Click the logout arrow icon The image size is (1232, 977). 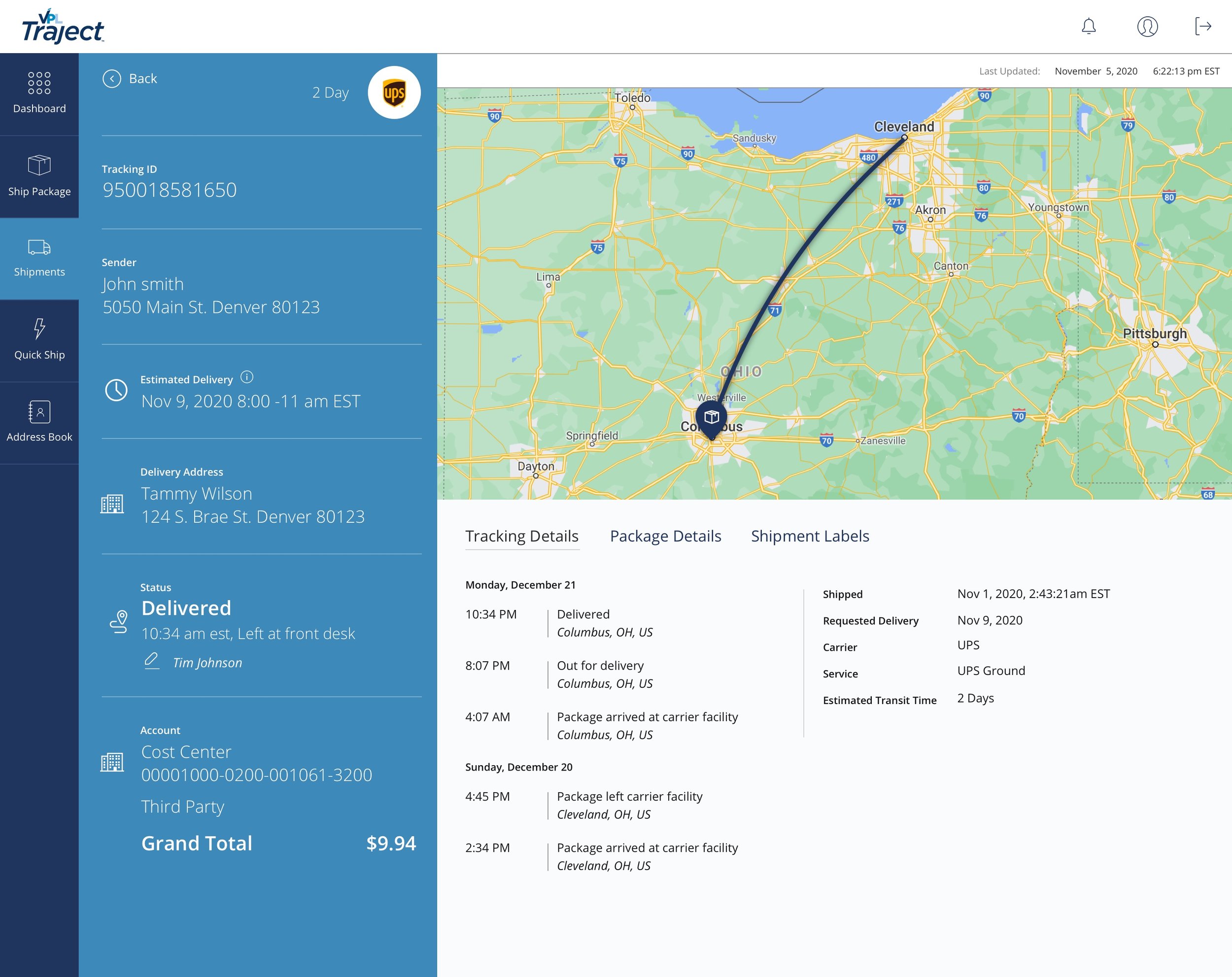pyautogui.click(x=1203, y=26)
